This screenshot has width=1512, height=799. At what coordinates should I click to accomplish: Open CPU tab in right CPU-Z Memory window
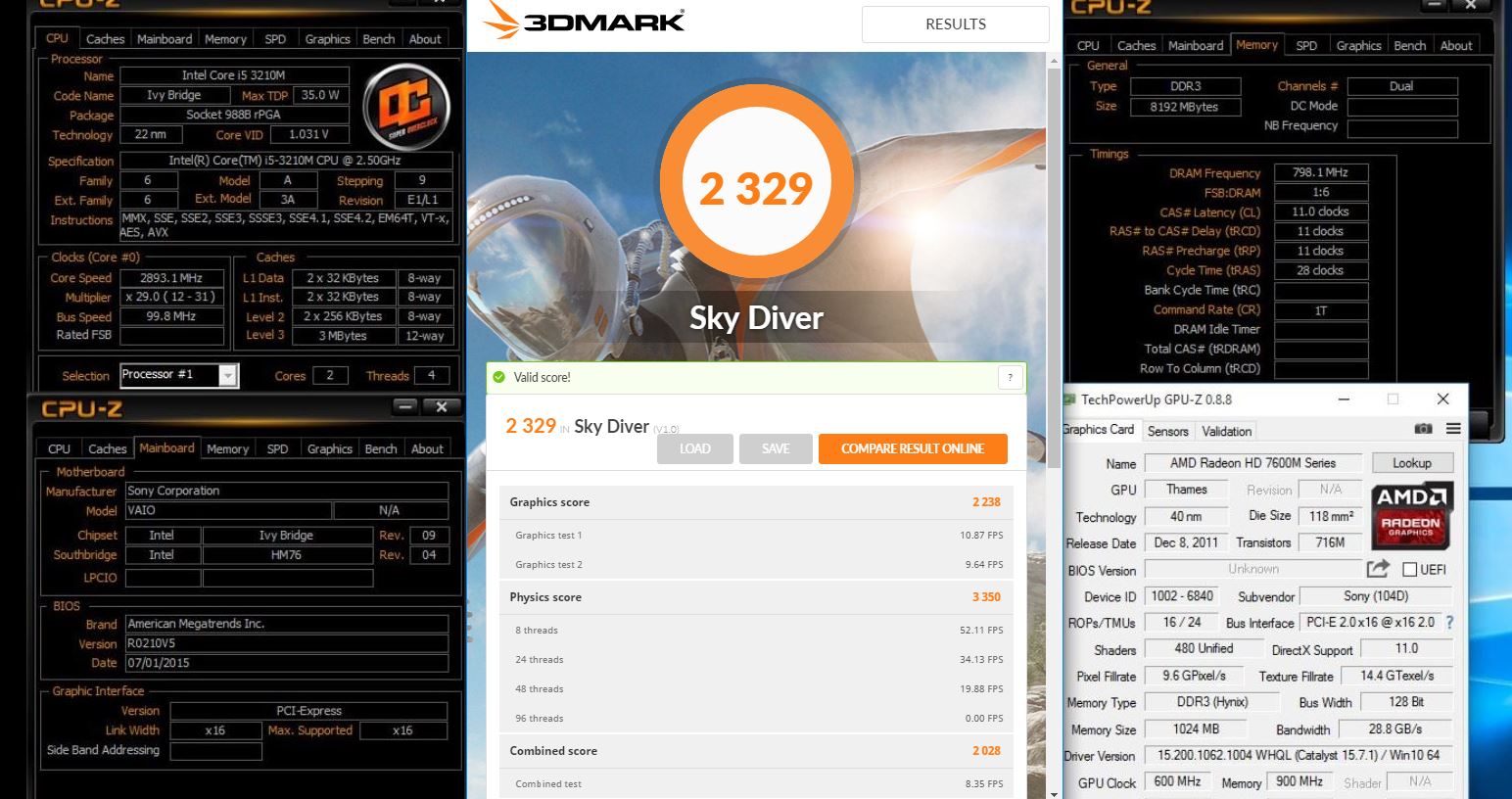click(1088, 45)
